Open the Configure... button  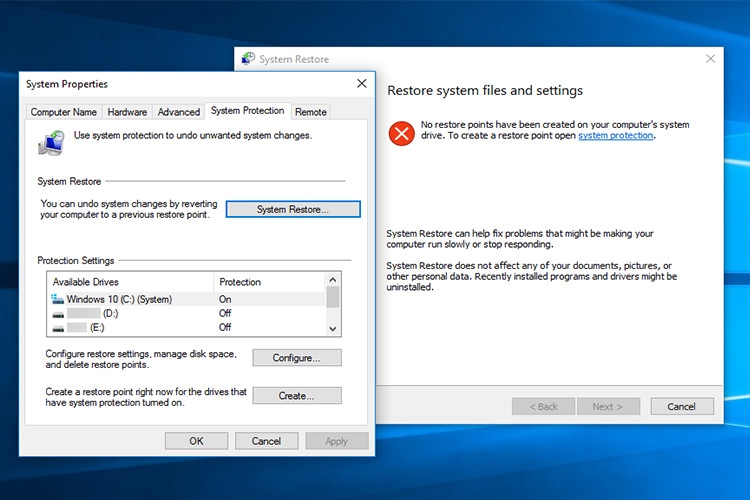pyautogui.click(x=297, y=357)
